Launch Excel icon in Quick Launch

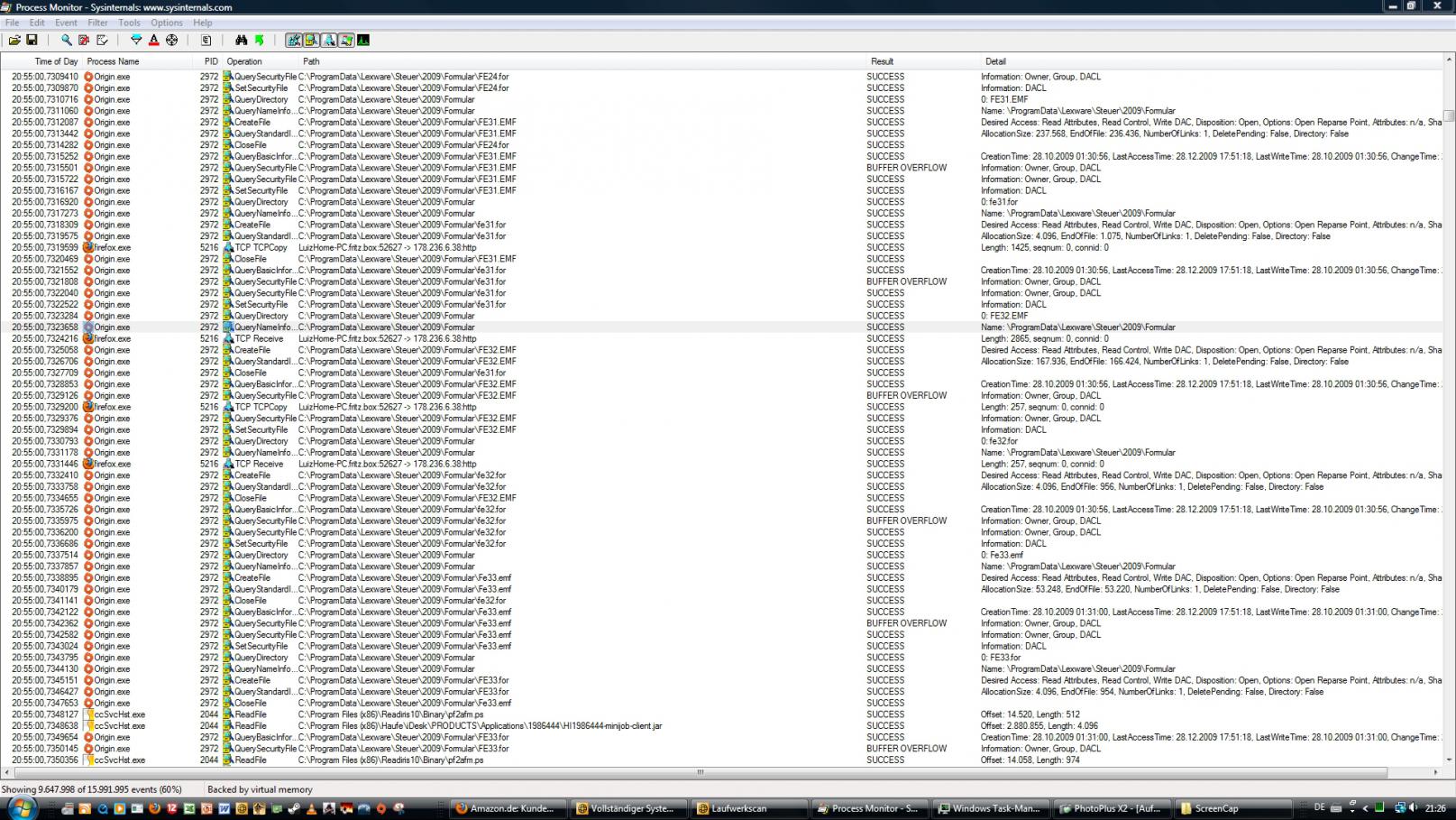point(189,809)
